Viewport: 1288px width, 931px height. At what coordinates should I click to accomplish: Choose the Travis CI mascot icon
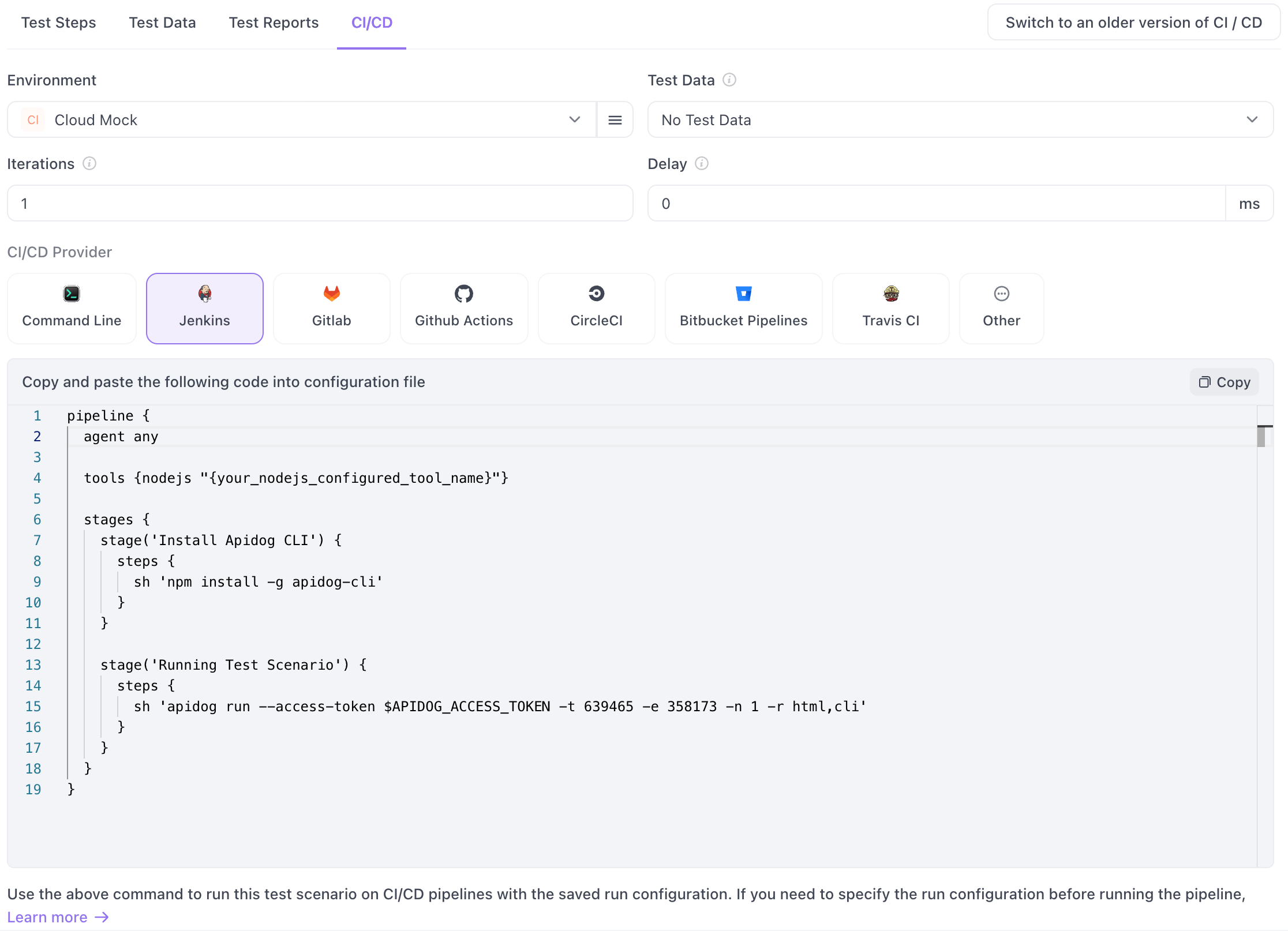(890, 294)
